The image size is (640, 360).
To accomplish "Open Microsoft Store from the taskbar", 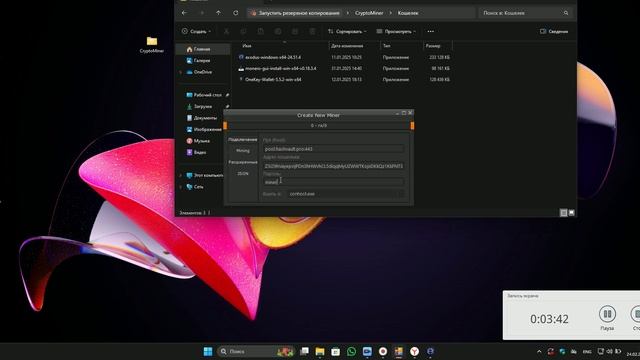I will click(336, 351).
